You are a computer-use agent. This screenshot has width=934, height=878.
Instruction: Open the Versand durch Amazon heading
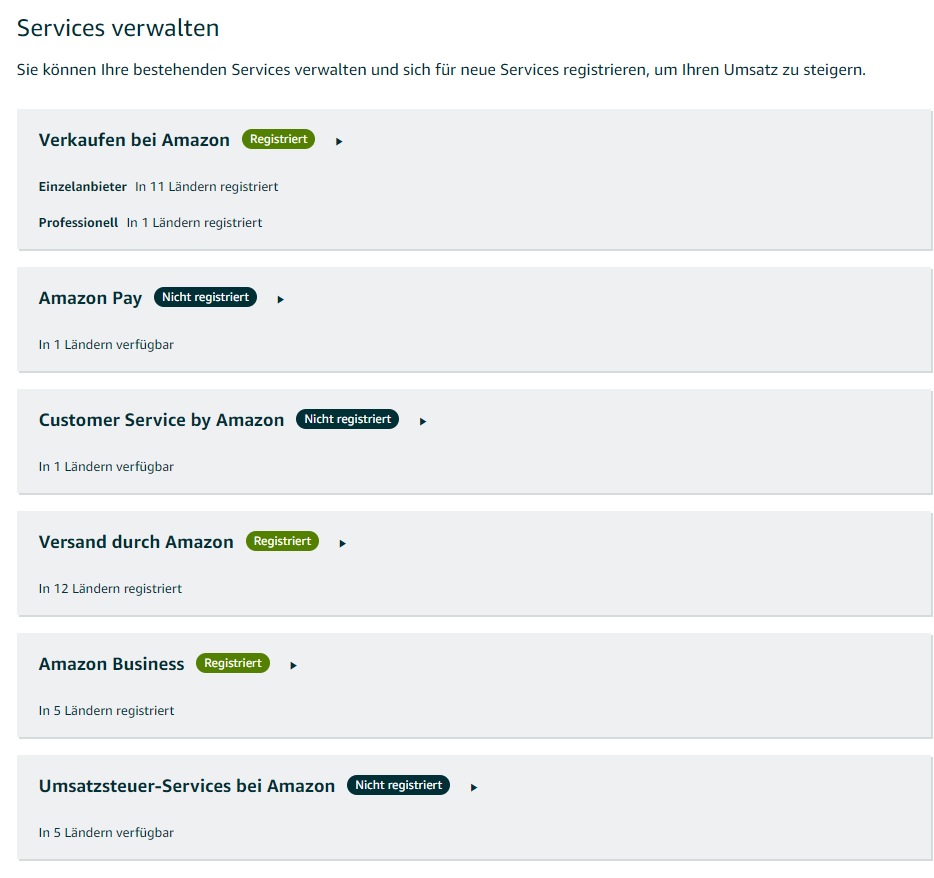(x=136, y=542)
